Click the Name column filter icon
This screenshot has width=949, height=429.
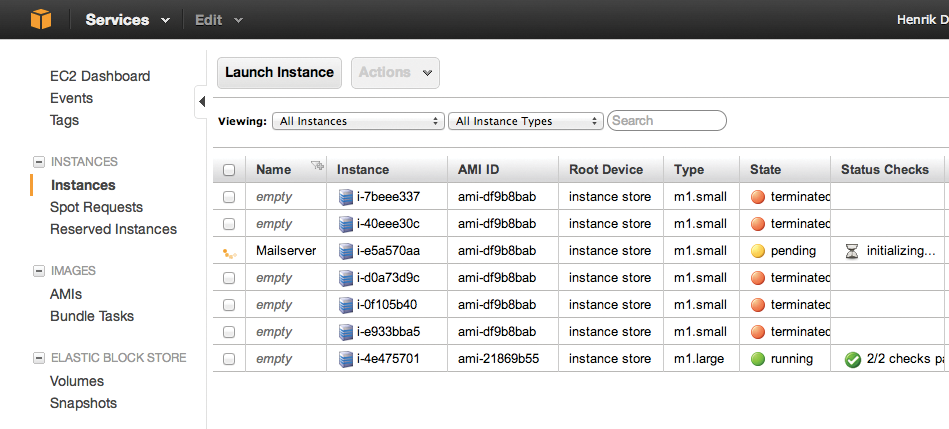tap(318, 167)
